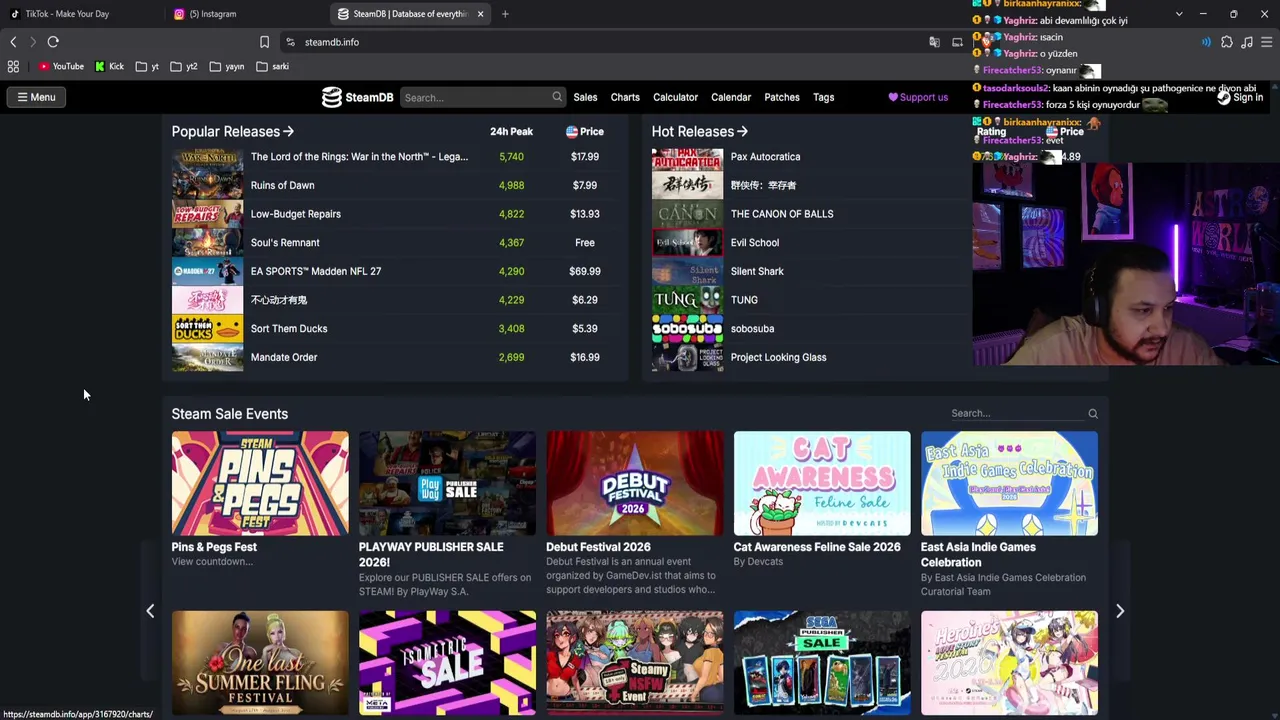Open the Kick bookmark
This screenshot has height=720, width=1280.
[109, 66]
